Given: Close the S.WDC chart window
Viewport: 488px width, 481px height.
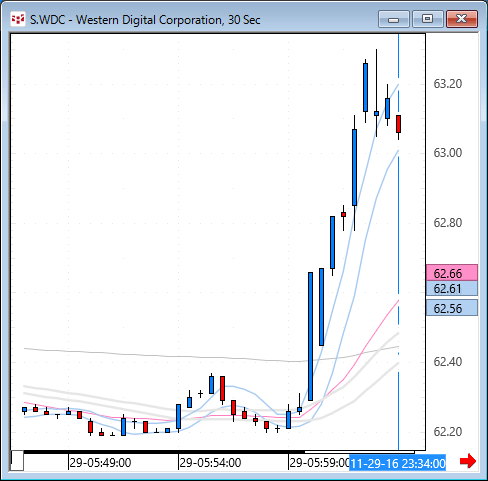Looking at the screenshot, I should [462, 19].
